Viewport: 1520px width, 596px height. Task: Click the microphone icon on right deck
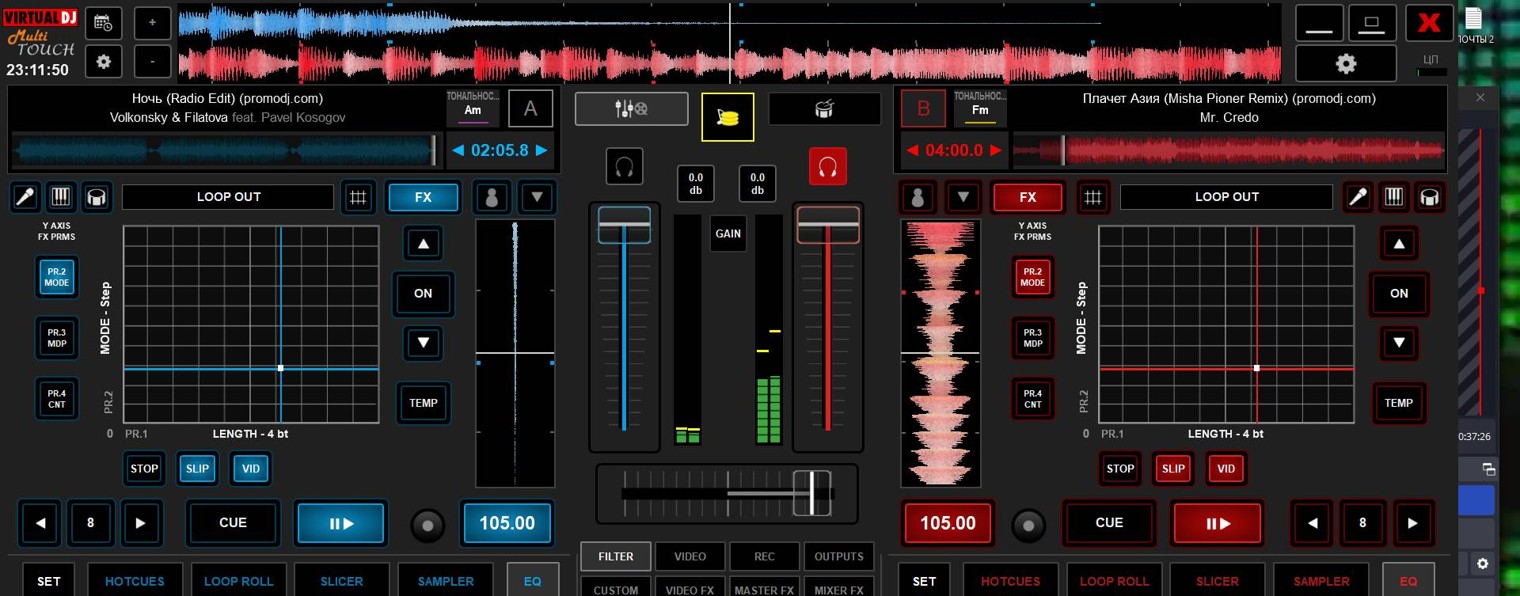point(1358,196)
